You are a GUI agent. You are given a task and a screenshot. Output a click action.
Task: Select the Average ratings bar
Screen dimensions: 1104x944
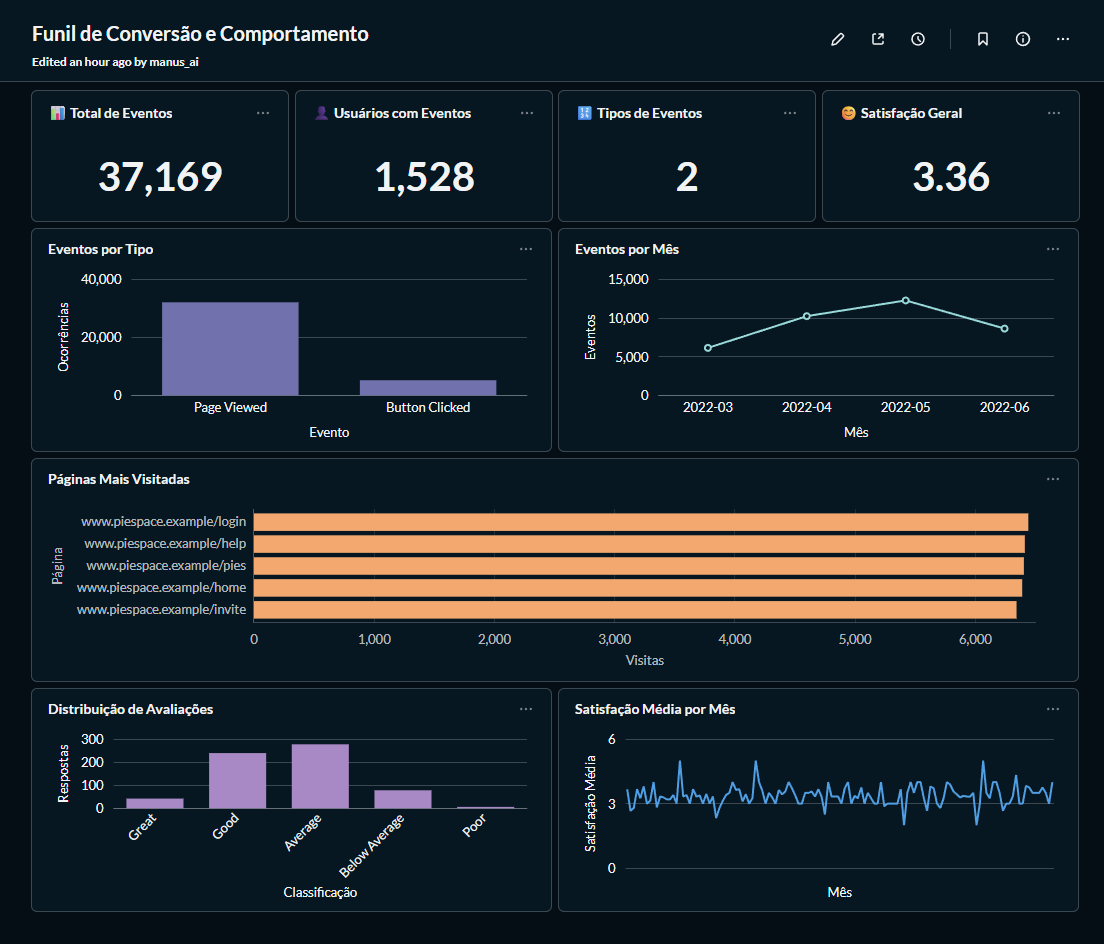tap(320, 776)
